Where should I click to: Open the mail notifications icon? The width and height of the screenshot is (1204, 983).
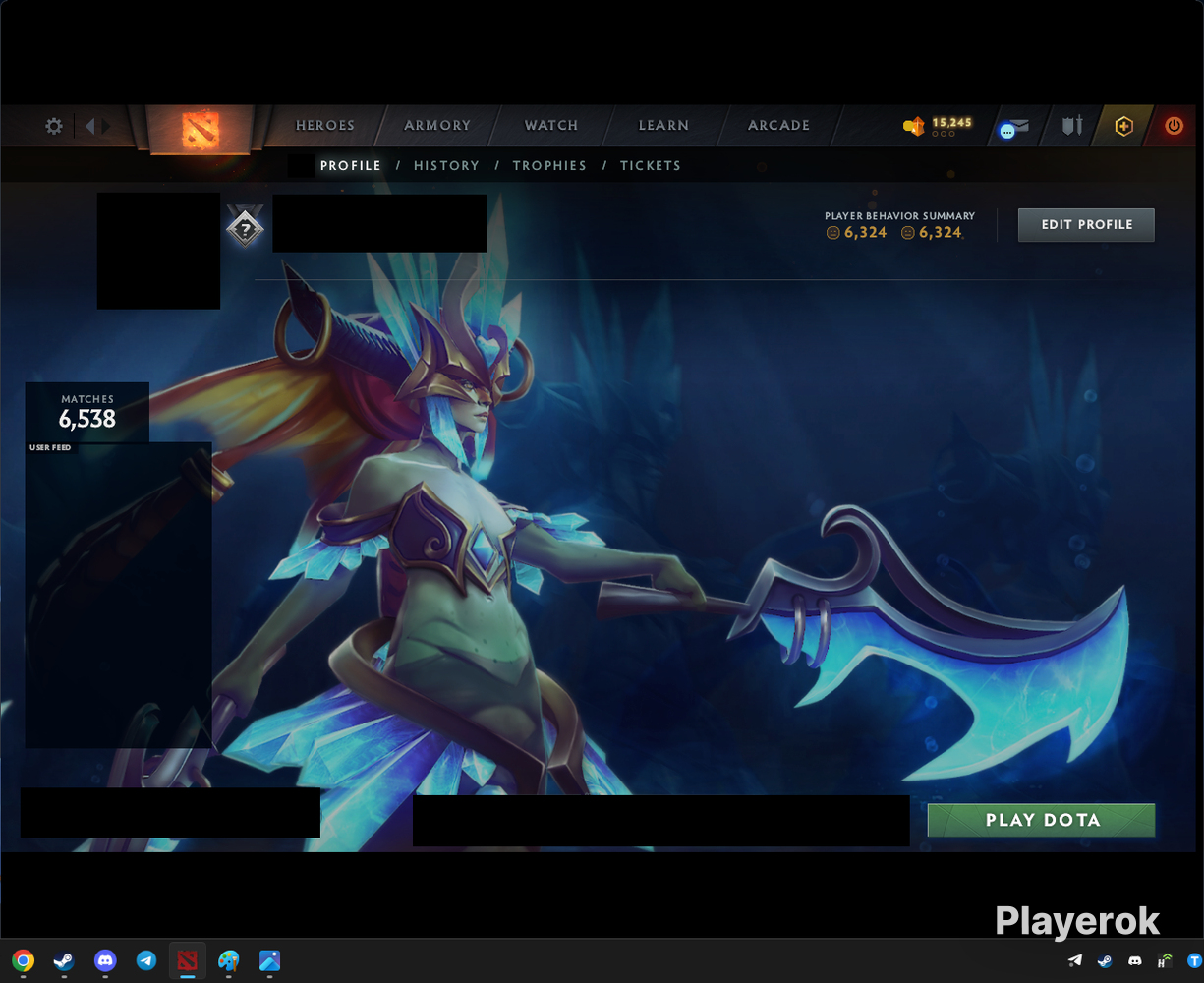click(x=1013, y=127)
